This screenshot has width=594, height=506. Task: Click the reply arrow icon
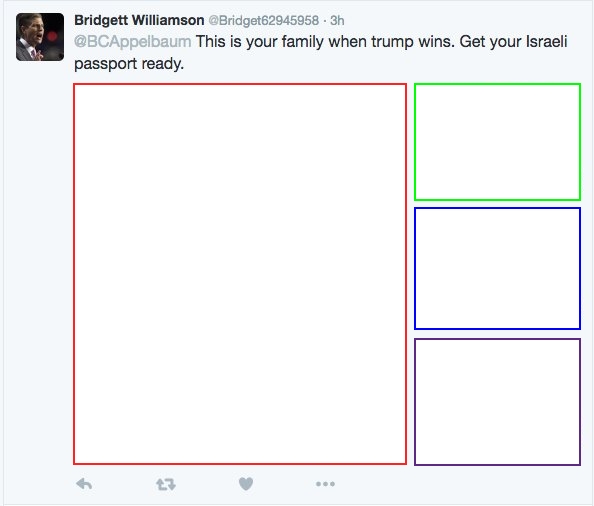[84, 484]
